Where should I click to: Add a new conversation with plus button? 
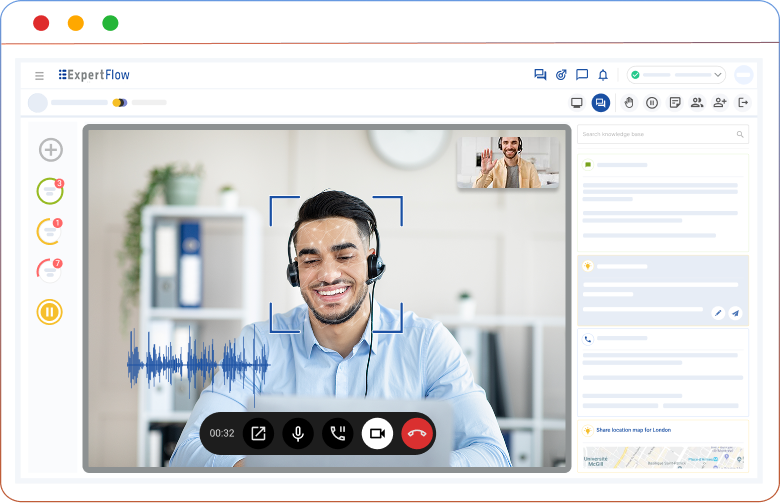pyautogui.click(x=50, y=150)
